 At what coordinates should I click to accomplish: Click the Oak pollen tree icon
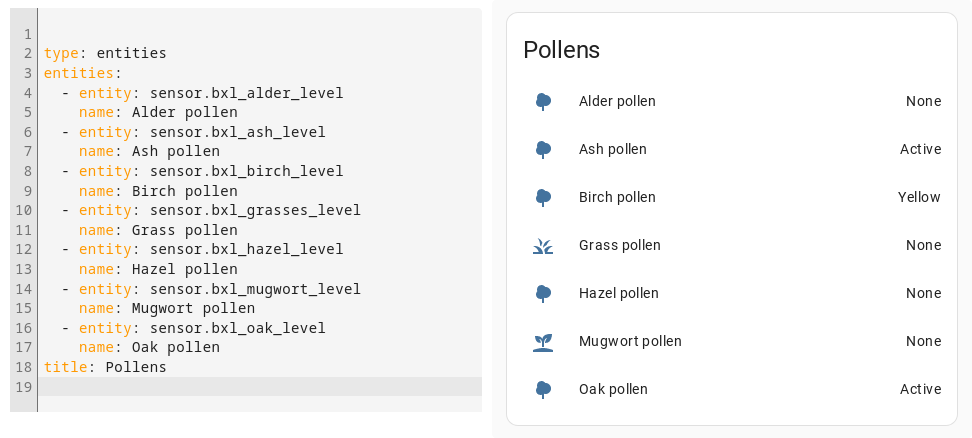tap(543, 390)
